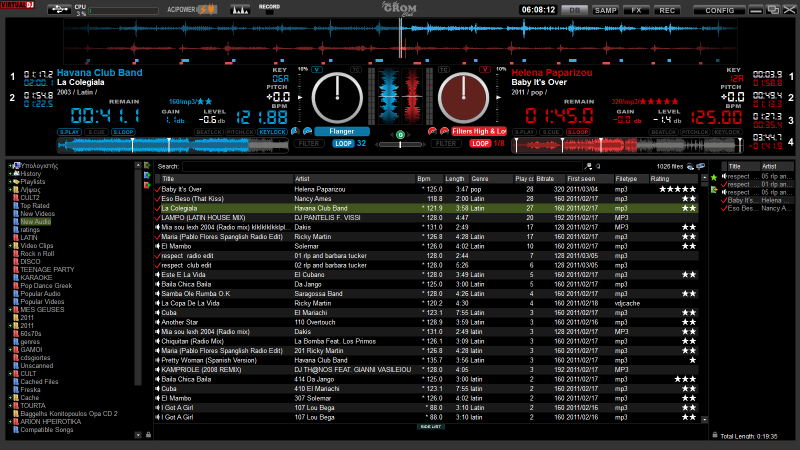Select the track Samba Ole Rumba O.K

click(x=426, y=294)
